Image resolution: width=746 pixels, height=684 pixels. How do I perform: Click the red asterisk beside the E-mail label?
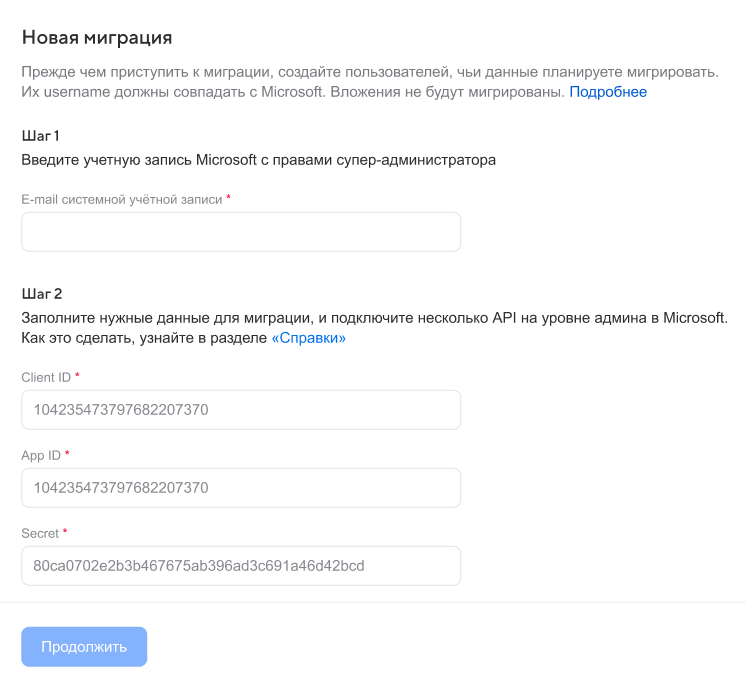[x=229, y=198]
